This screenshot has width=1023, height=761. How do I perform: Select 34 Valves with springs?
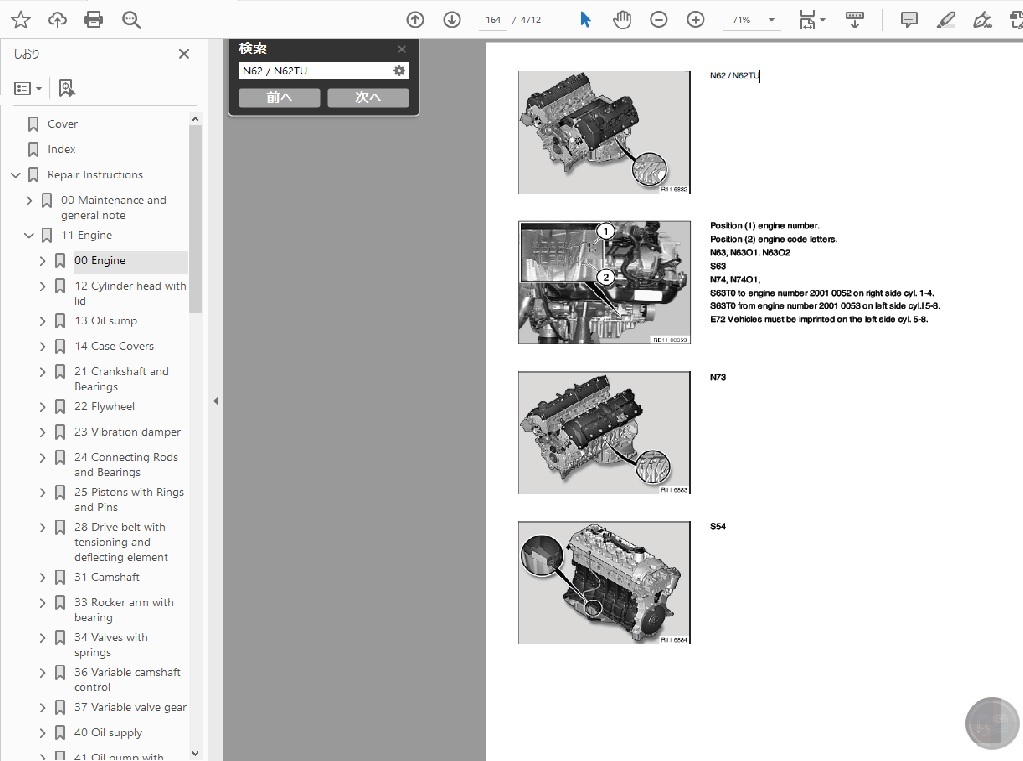click(111, 645)
